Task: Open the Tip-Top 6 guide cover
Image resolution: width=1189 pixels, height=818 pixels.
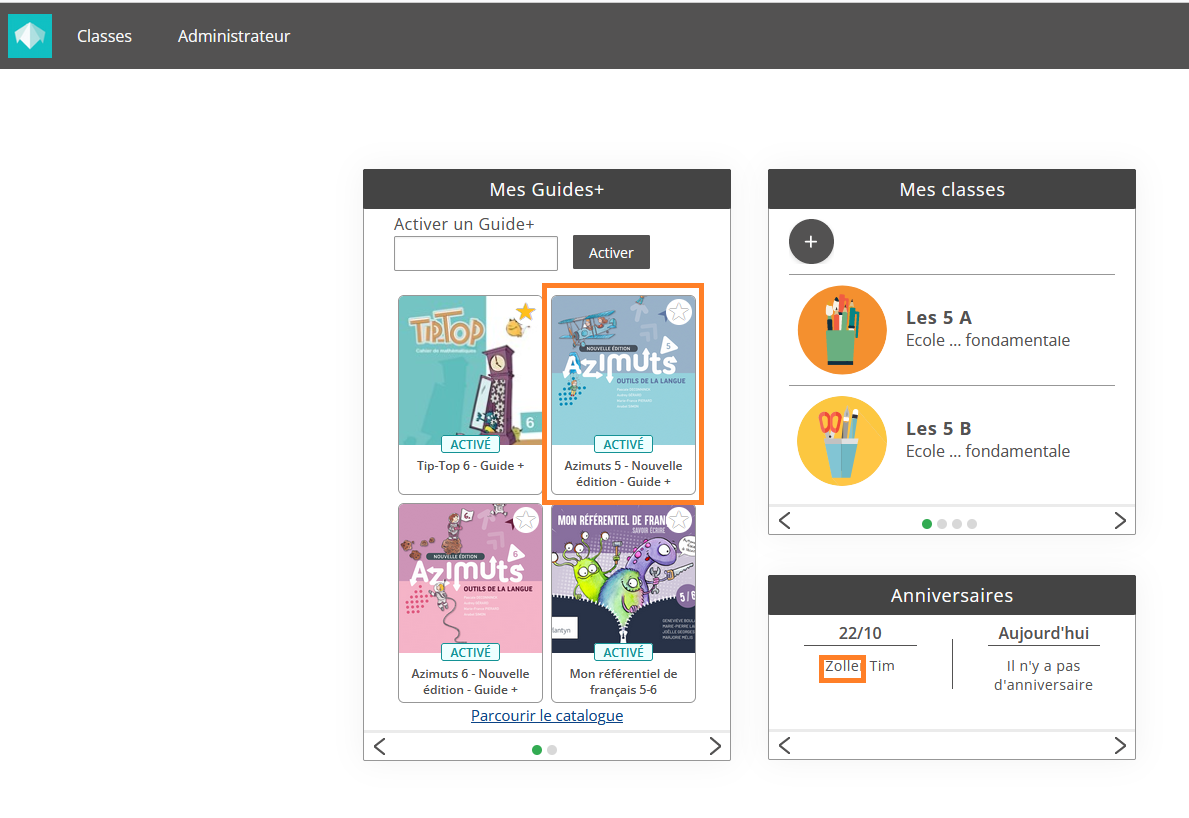Action: tap(470, 370)
